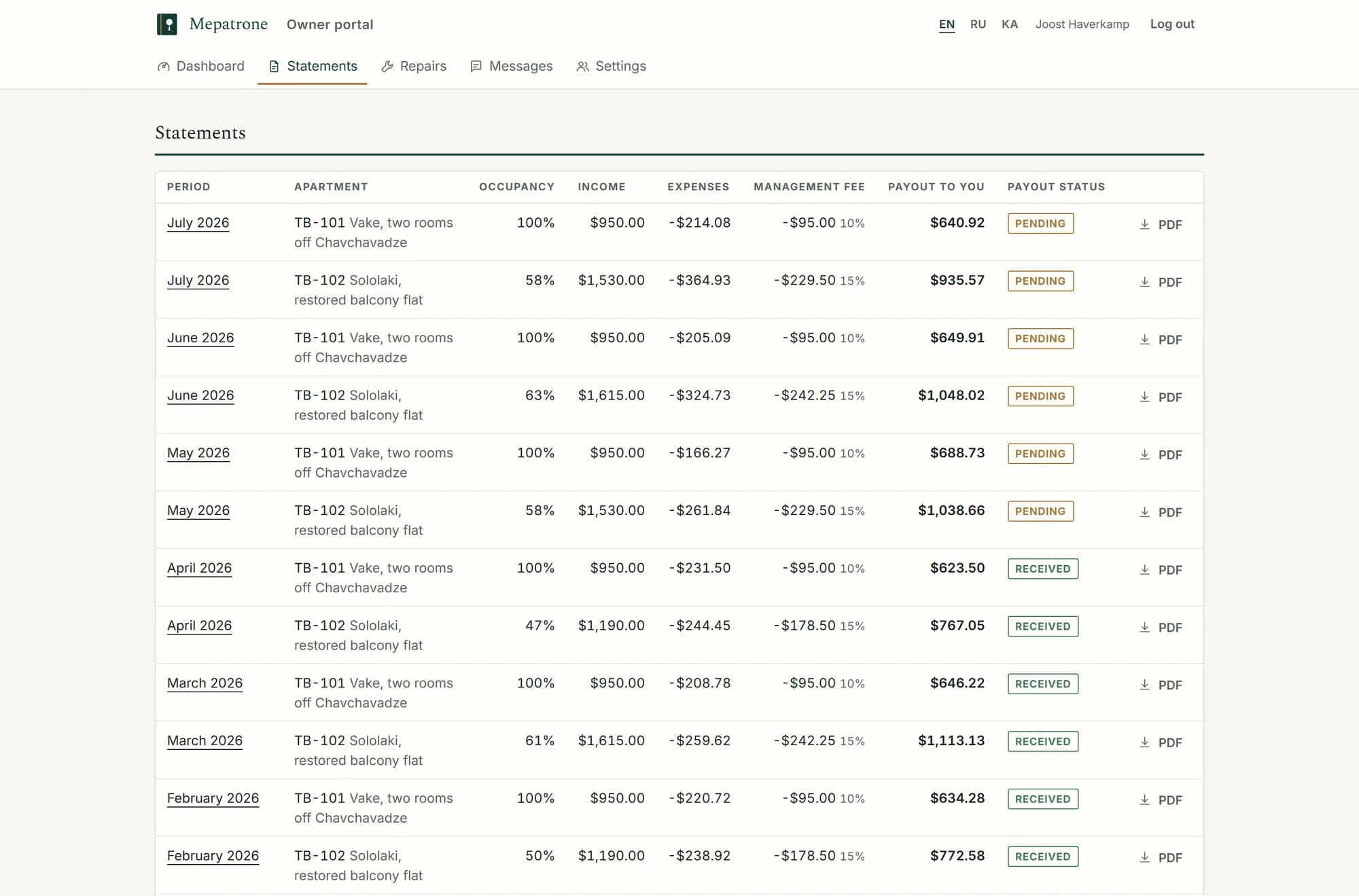
Task: Click the $1,113.13 payout amount
Action: pyautogui.click(x=951, y=741)
